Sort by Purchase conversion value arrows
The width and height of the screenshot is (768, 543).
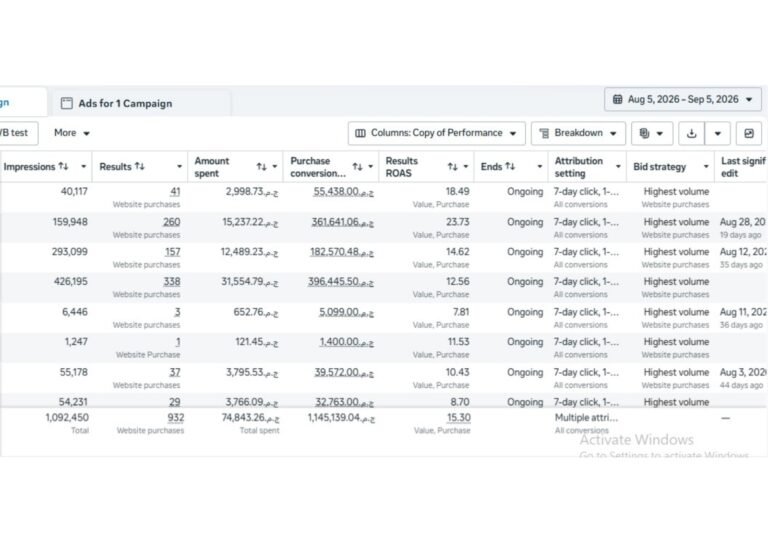tap(358, 167)
